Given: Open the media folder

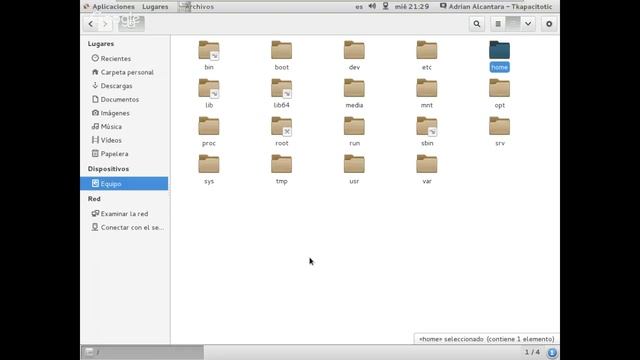Looking at the screenshot, I should (354, 93).
